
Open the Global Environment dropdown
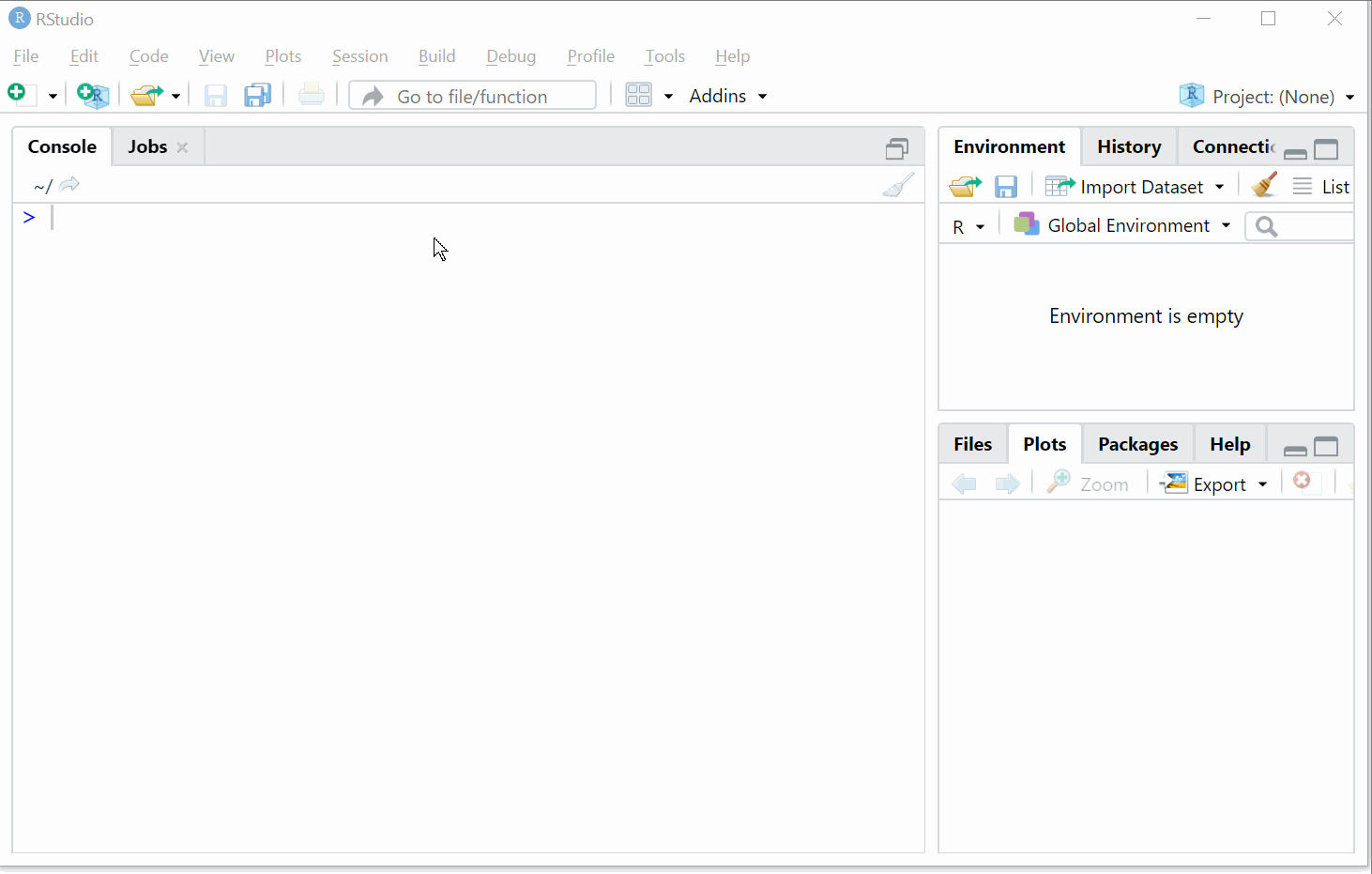pos(1122,225)
